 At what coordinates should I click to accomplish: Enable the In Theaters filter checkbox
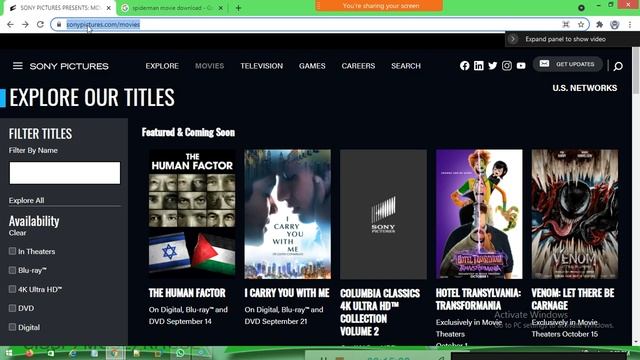tap(12, 251)
